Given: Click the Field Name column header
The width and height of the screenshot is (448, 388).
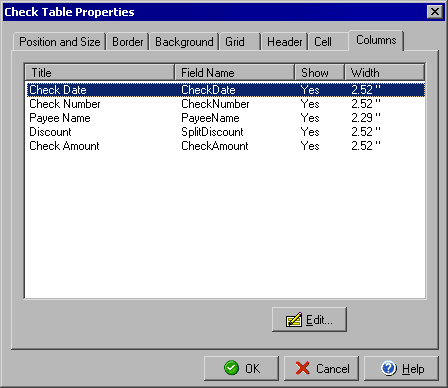Looking at the screenshot, I should [235, 72].
